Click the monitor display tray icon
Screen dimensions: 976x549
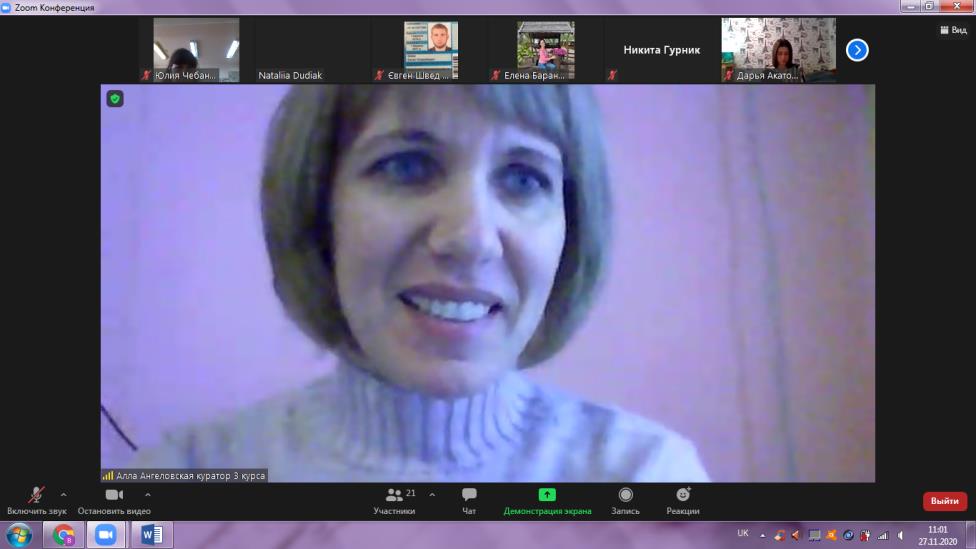click(x=814, y=535)
